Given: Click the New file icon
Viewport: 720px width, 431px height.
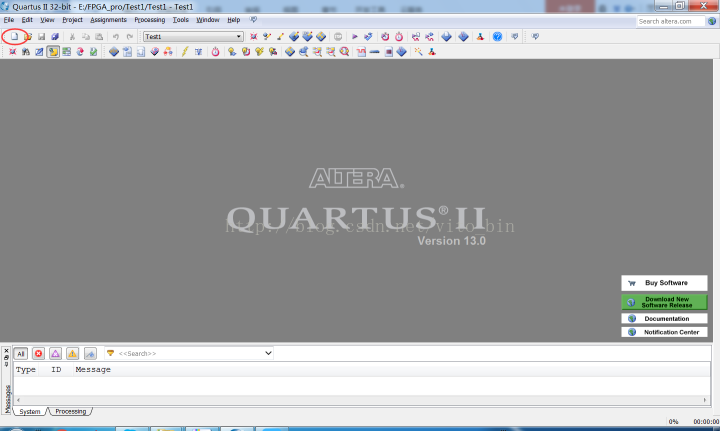Looking at the screenshot, I should click(14, 36).
